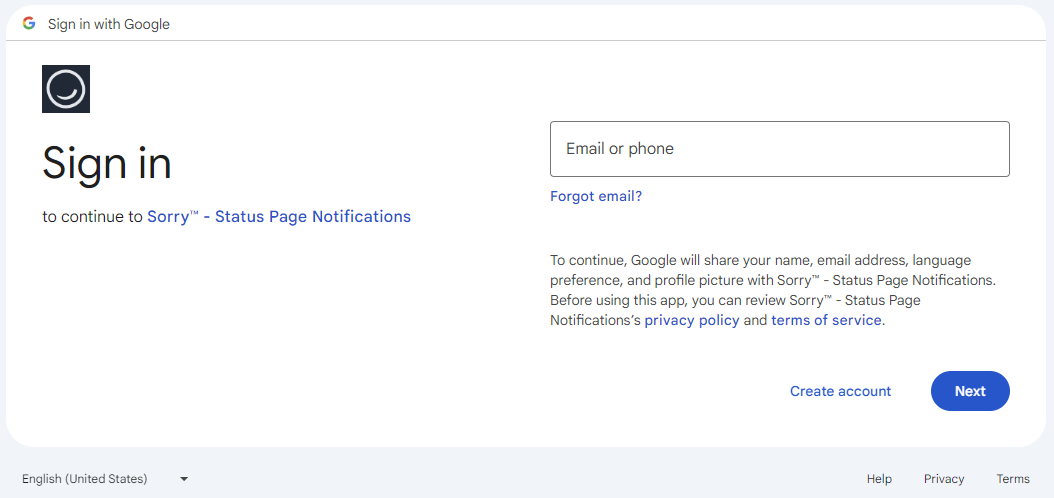Click the 'Sign in' heading
This screenshot has width=1054, height=498.
[107, 163]
